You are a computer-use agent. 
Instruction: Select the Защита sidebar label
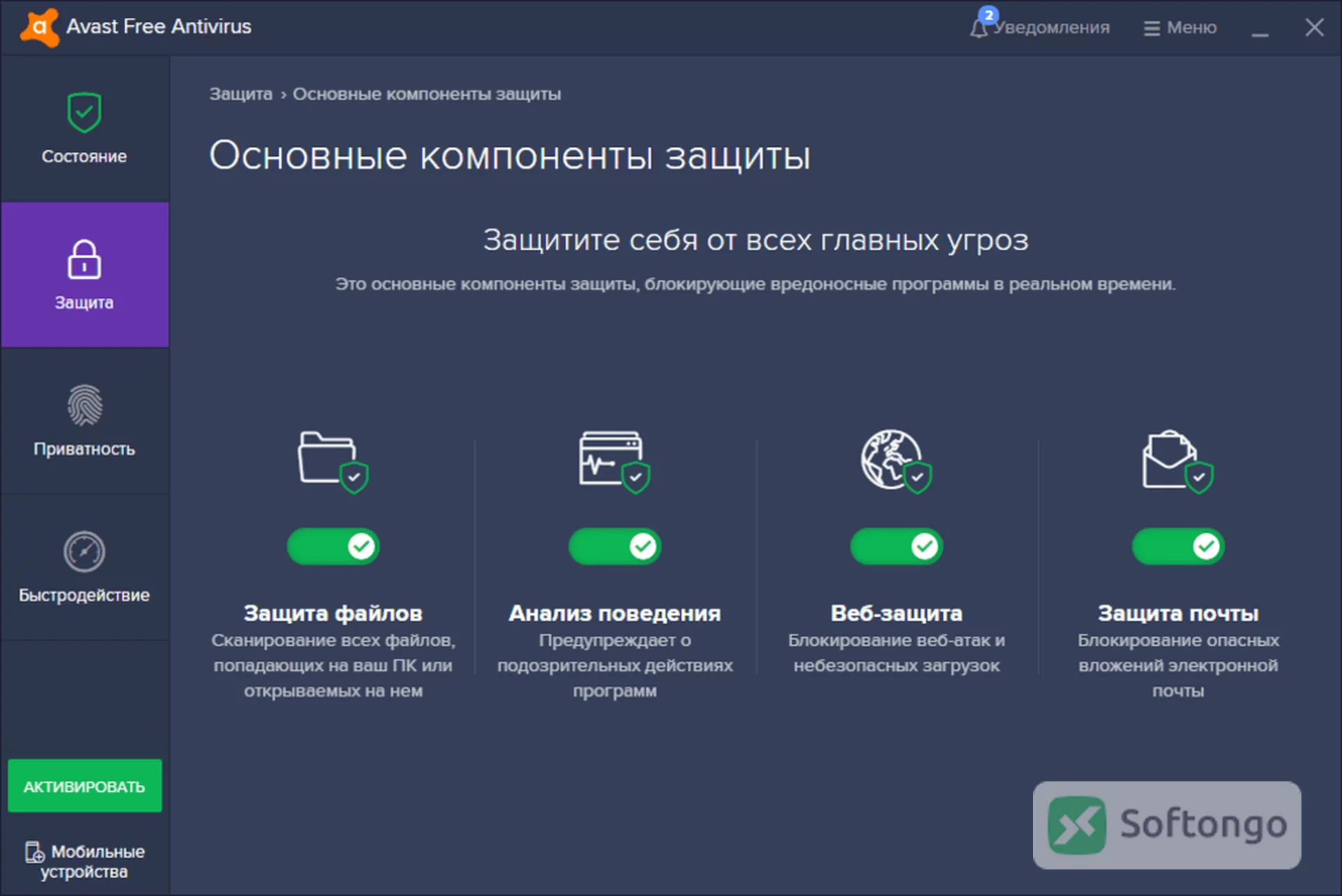(x=85, y=303)
